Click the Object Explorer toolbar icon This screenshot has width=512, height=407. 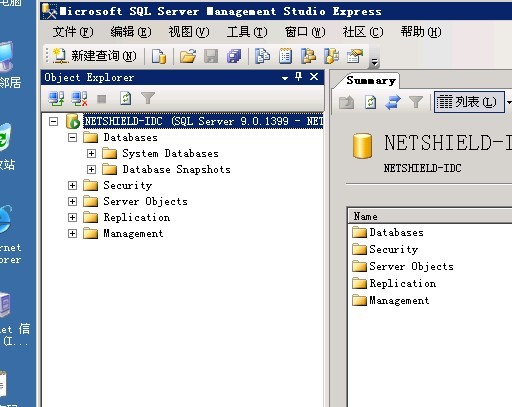[308, 56]
